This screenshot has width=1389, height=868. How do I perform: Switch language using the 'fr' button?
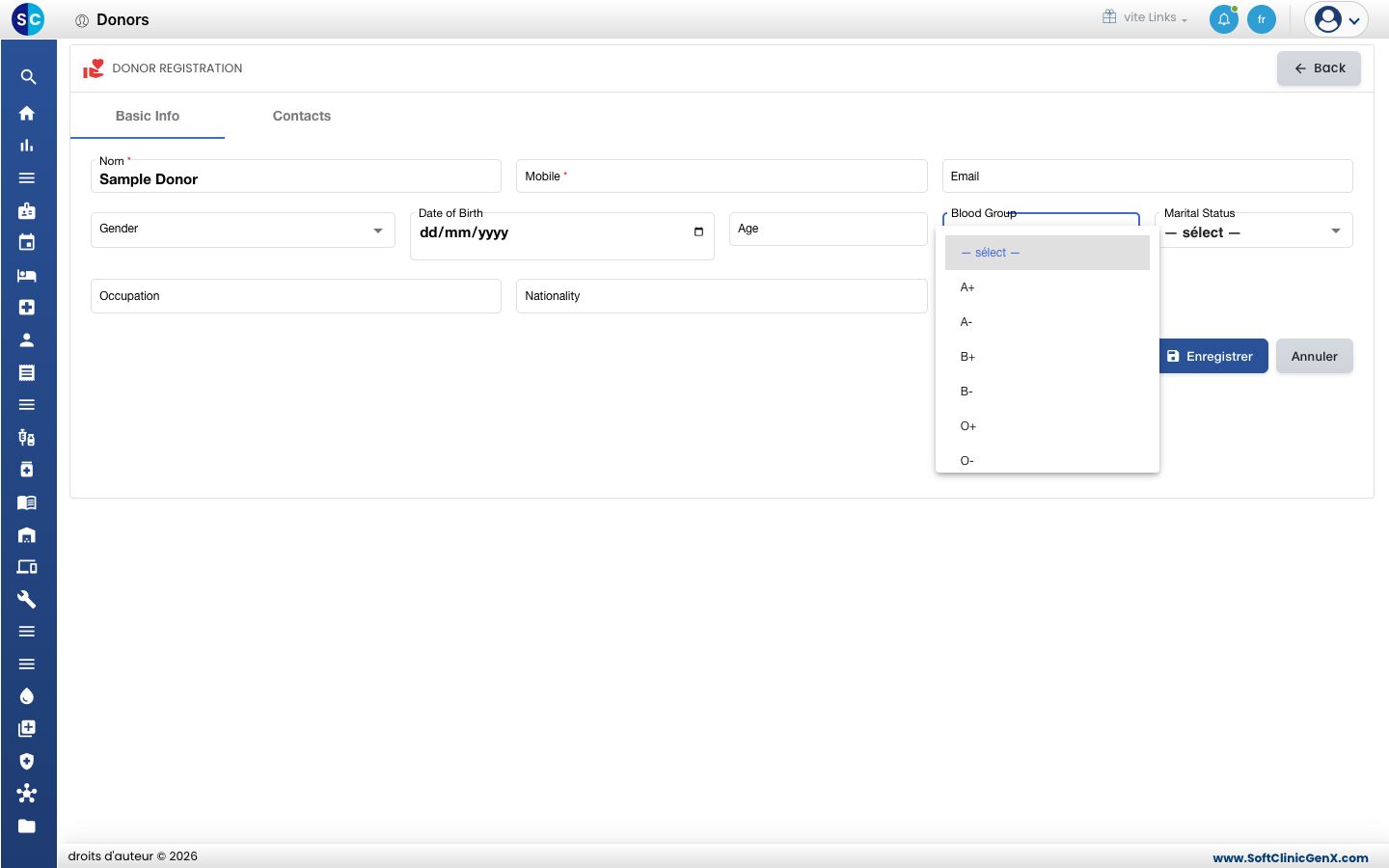[x=1262, y=19]
